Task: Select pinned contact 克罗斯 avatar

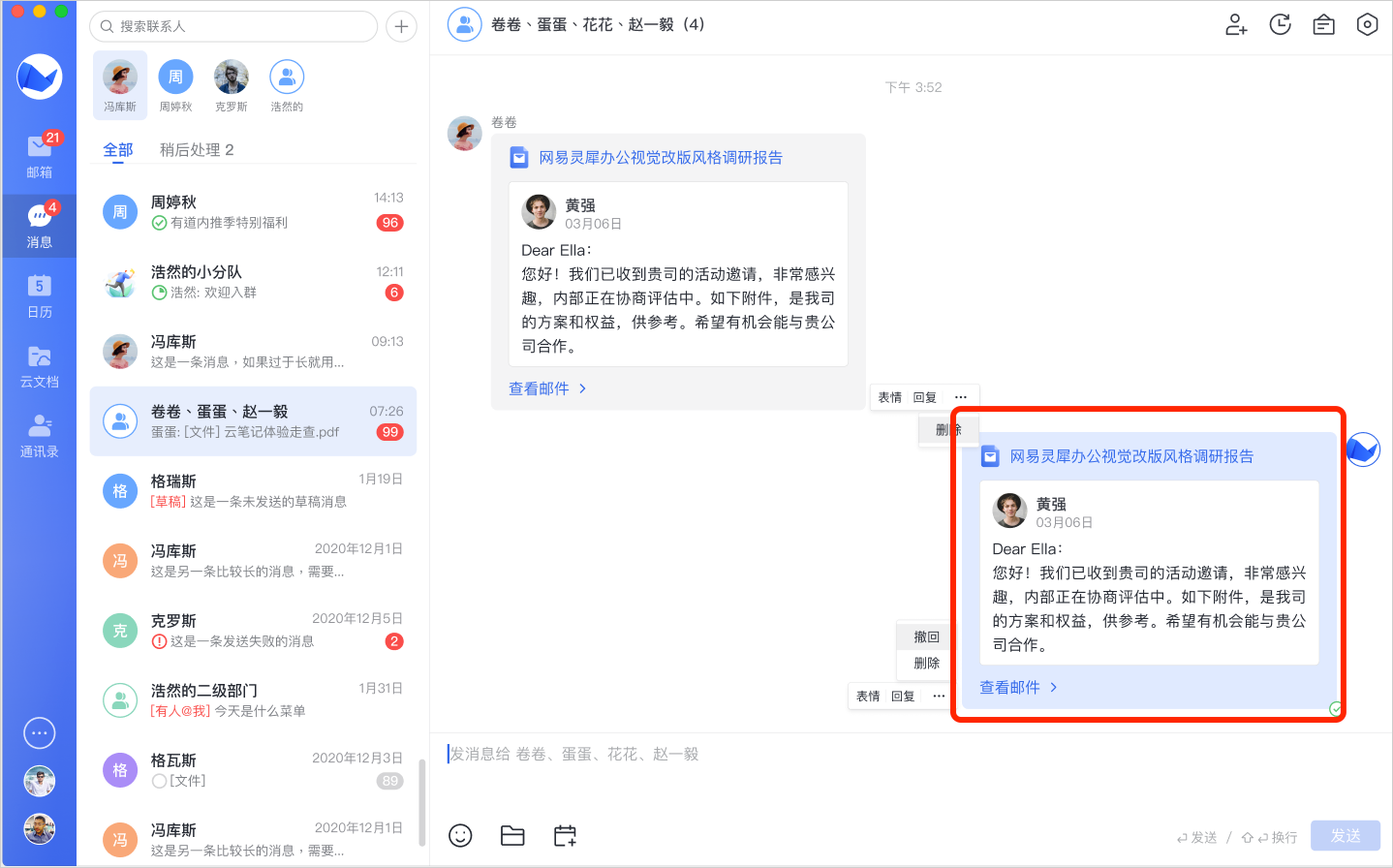Action: tap(232, 77)
